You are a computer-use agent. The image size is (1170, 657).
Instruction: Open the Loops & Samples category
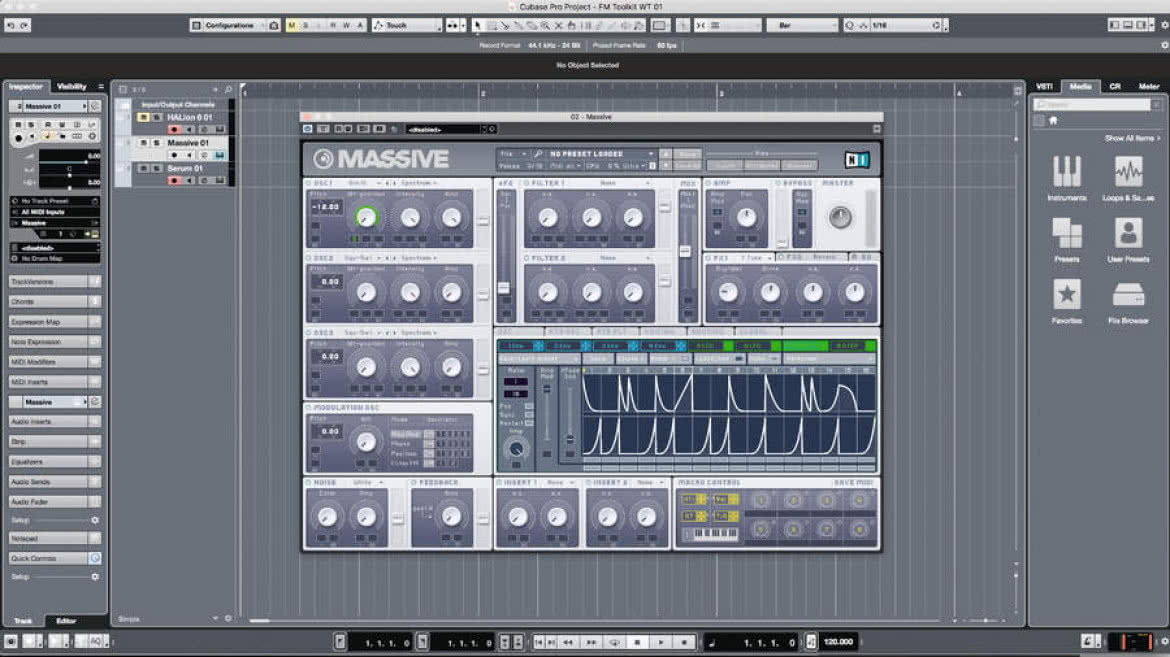pos(1127,178)
